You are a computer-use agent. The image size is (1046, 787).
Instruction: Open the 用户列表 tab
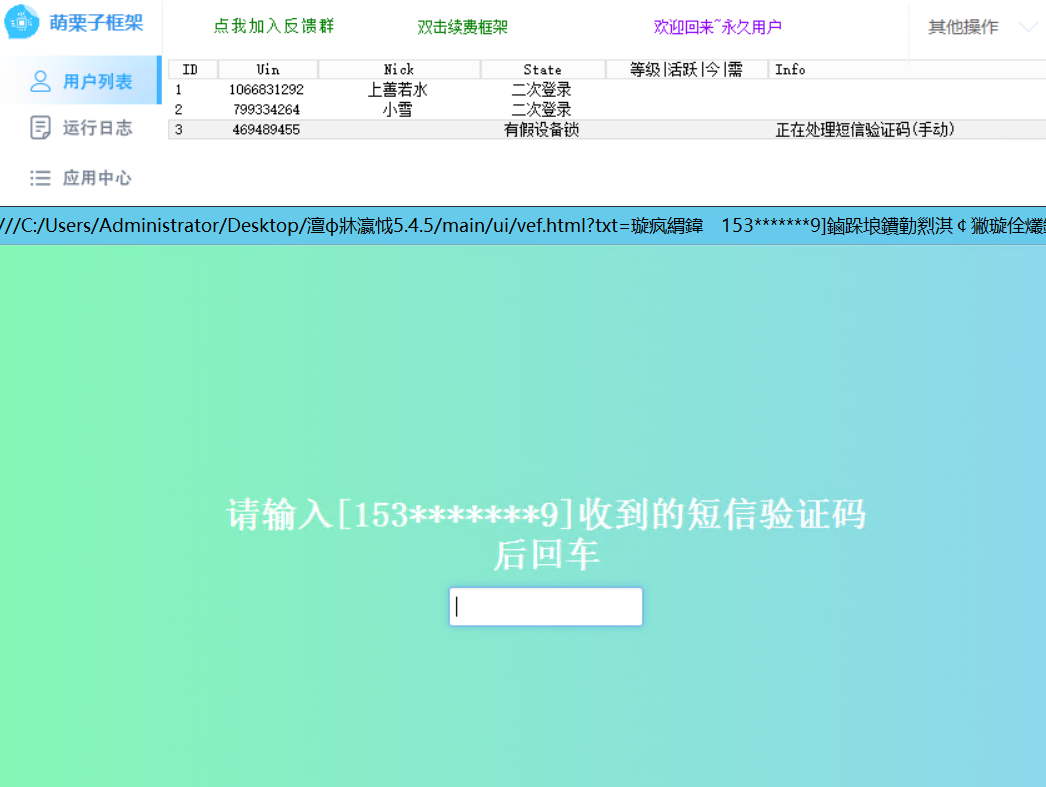(x=81, y=81)
